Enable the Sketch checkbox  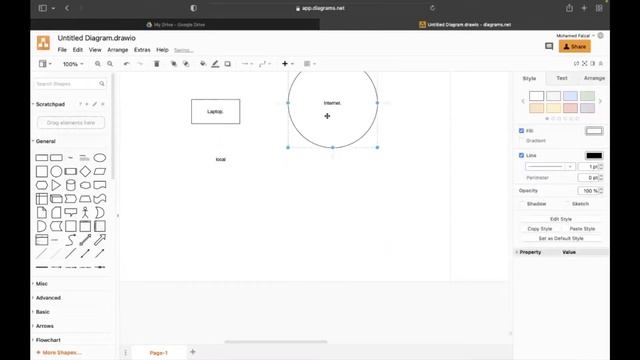click(x=567, y=204)
